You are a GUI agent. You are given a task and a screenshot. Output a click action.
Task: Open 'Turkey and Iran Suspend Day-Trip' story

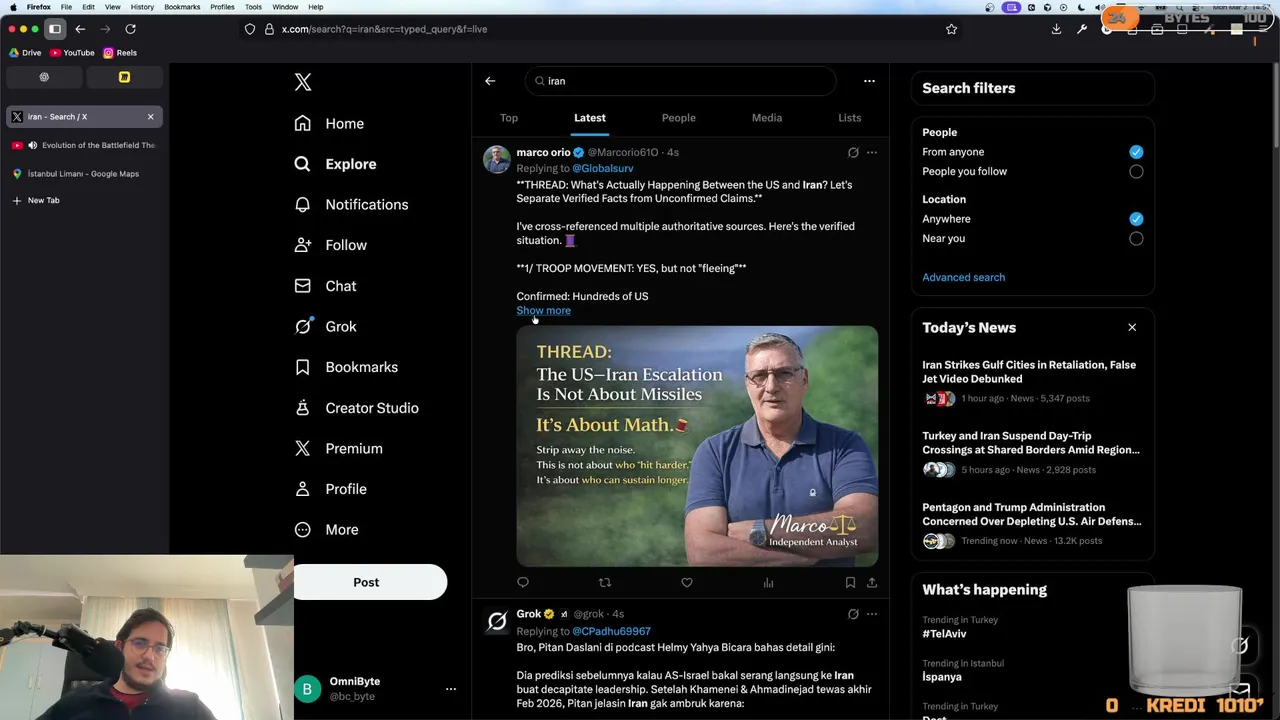(1031, 443)
